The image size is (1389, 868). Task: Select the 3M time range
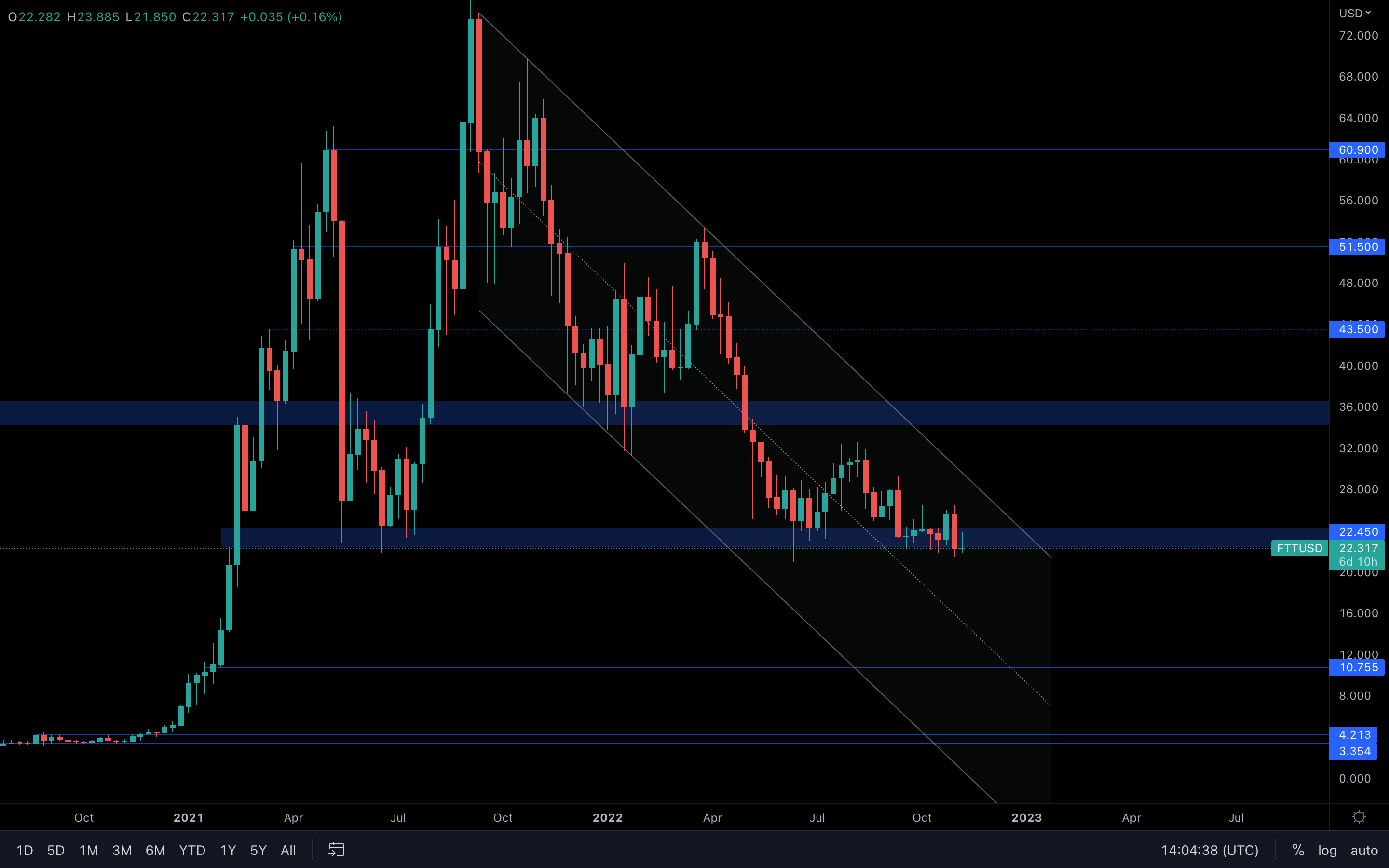click(122, 850)
